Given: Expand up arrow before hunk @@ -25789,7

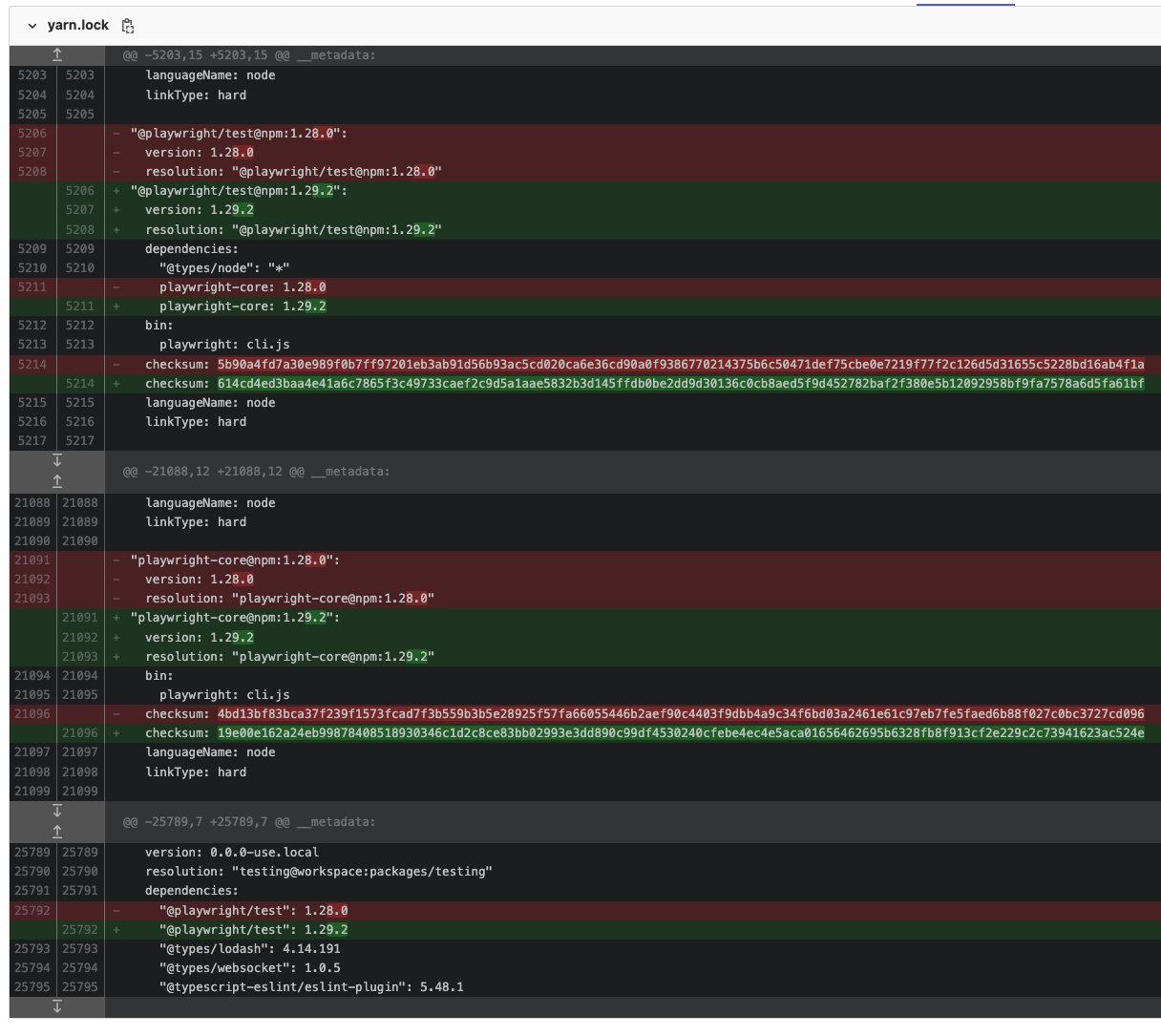Looking at the screenshot, I should [57, 832].
